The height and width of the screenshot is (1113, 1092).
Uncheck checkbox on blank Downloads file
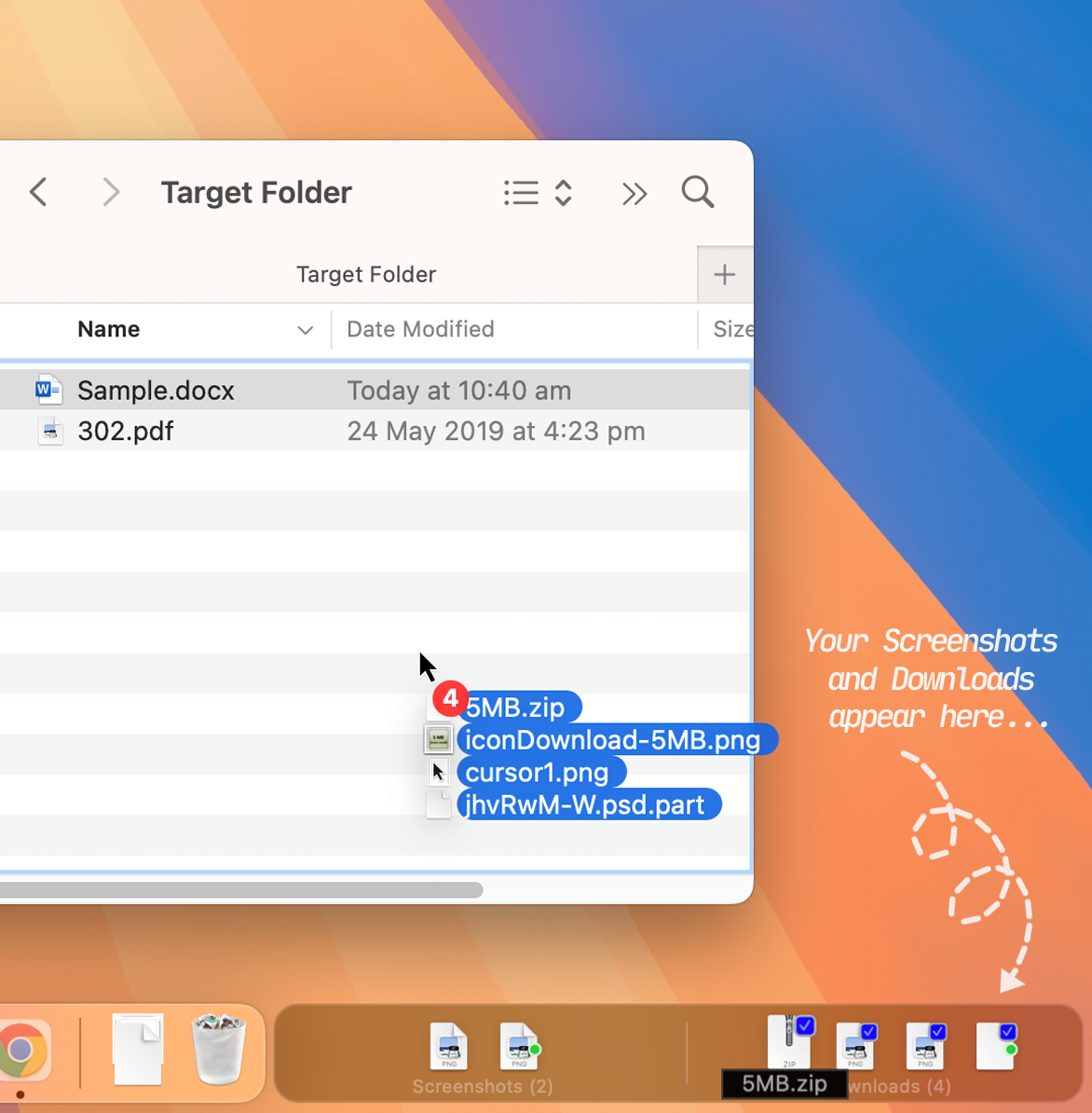tap(1008, 1031)
